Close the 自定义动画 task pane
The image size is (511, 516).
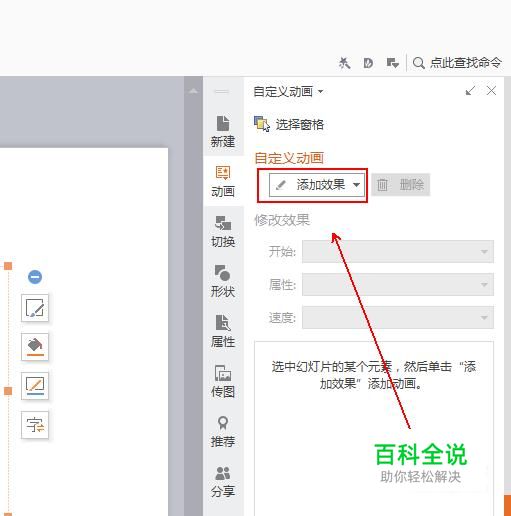click(x=491, y=91)
